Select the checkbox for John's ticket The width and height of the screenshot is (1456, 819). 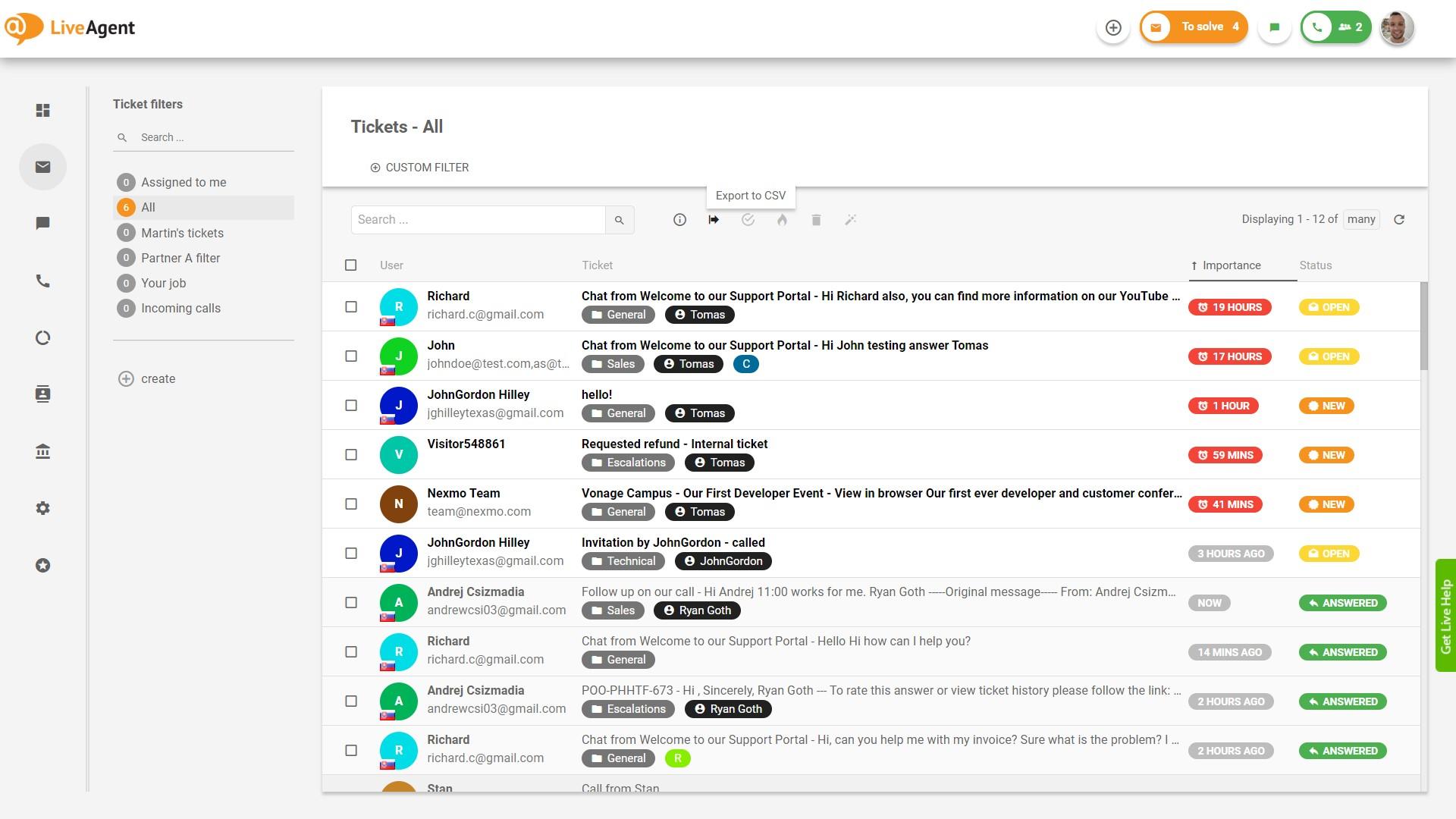tap(351, 356)
